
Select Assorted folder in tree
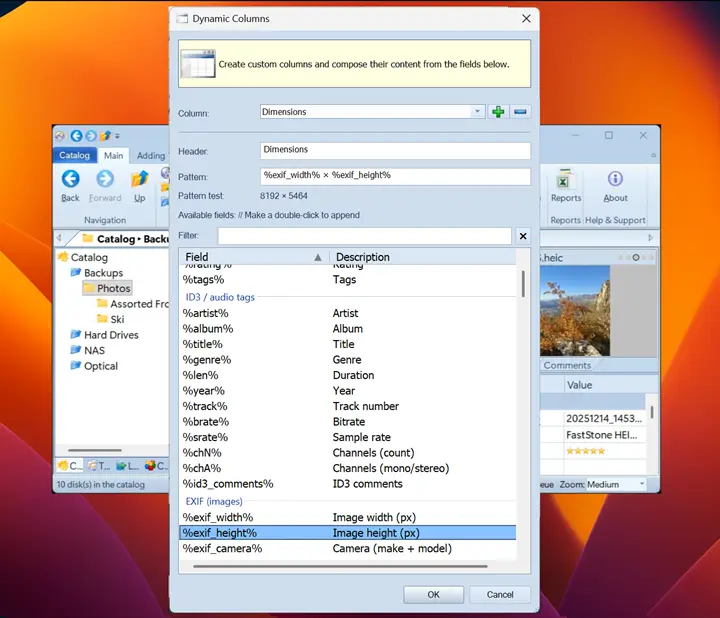[x=133, y=303]
